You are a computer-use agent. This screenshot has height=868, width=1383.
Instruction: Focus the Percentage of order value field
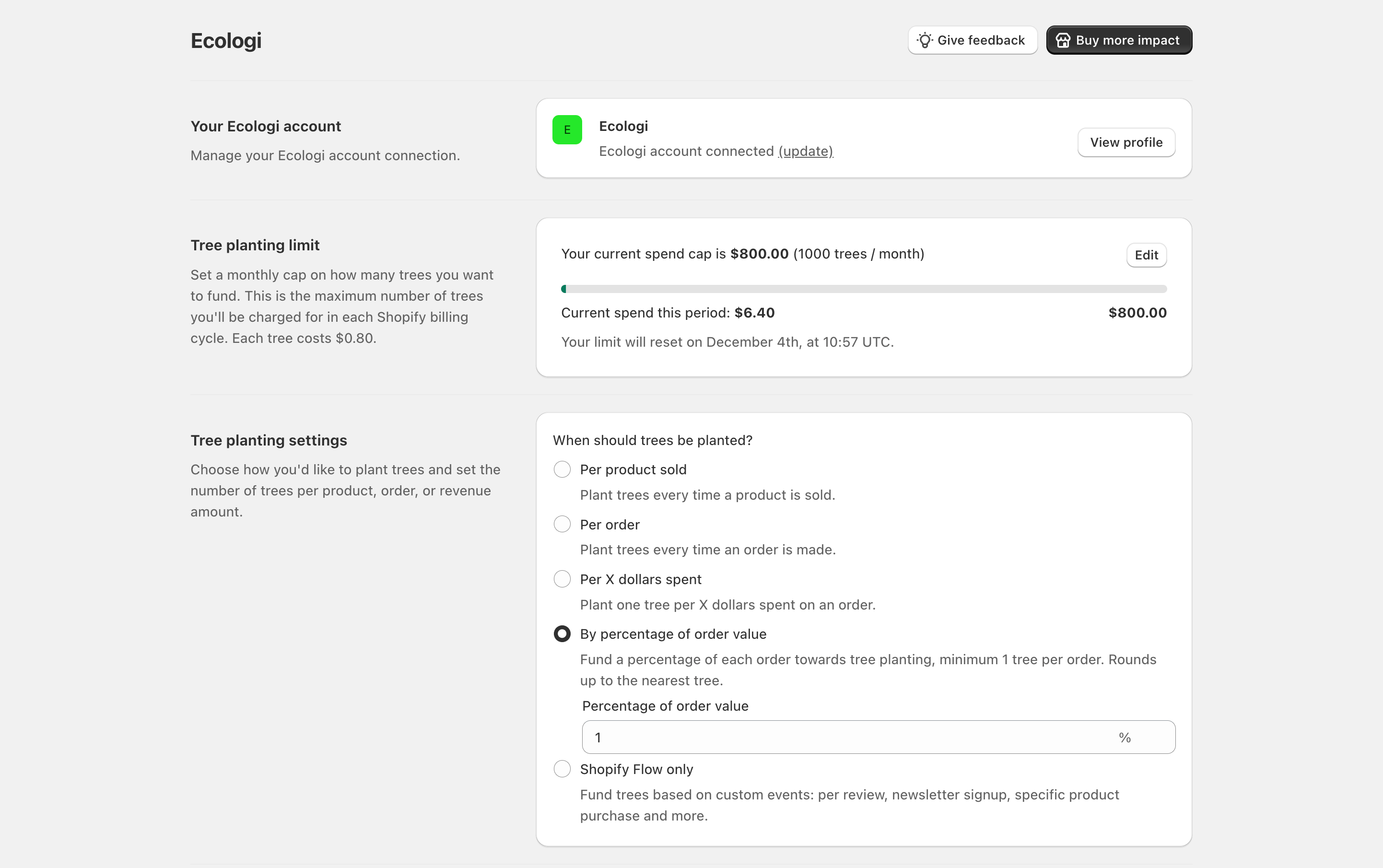850,737
